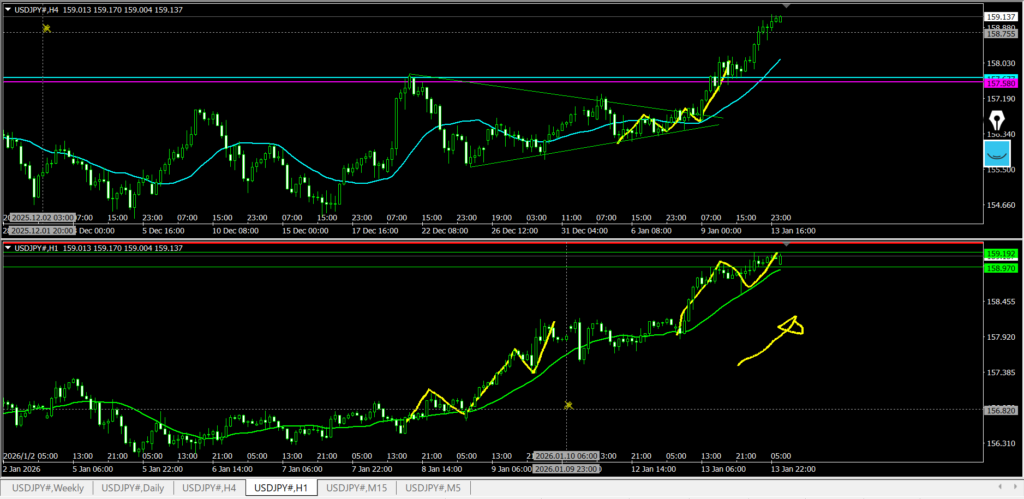Click the 159.137 current price label in H4
This screenshot has height=499, width=1024.
pyautogui.click(x=1001, y=17)
